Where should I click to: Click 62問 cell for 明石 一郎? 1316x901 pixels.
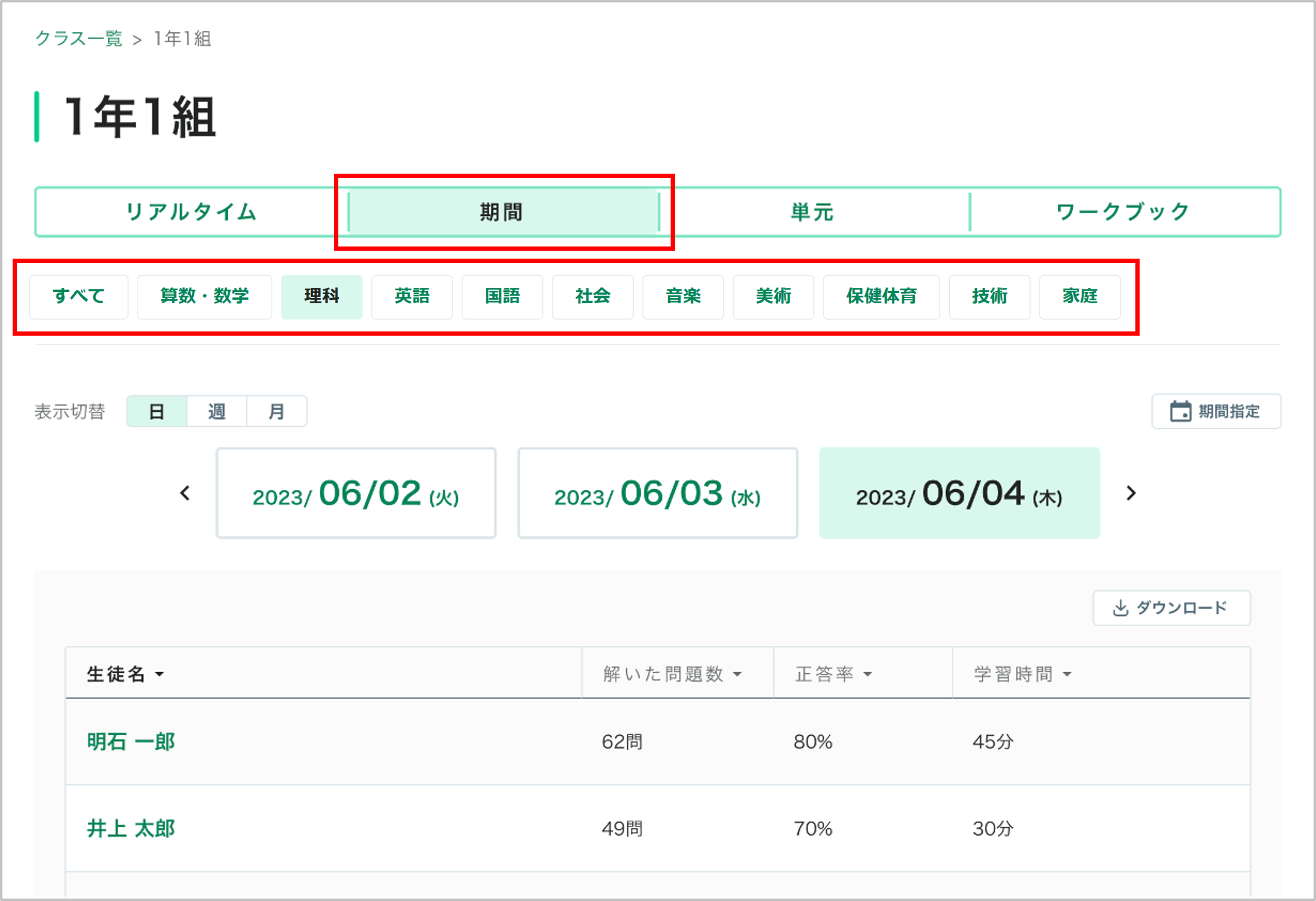pos(622,742)
